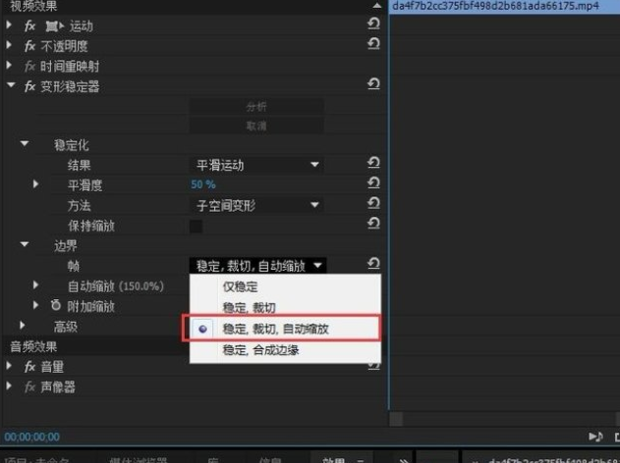
Task: Collapse the 视频效果 section arrow
Action: coord(377,5)
